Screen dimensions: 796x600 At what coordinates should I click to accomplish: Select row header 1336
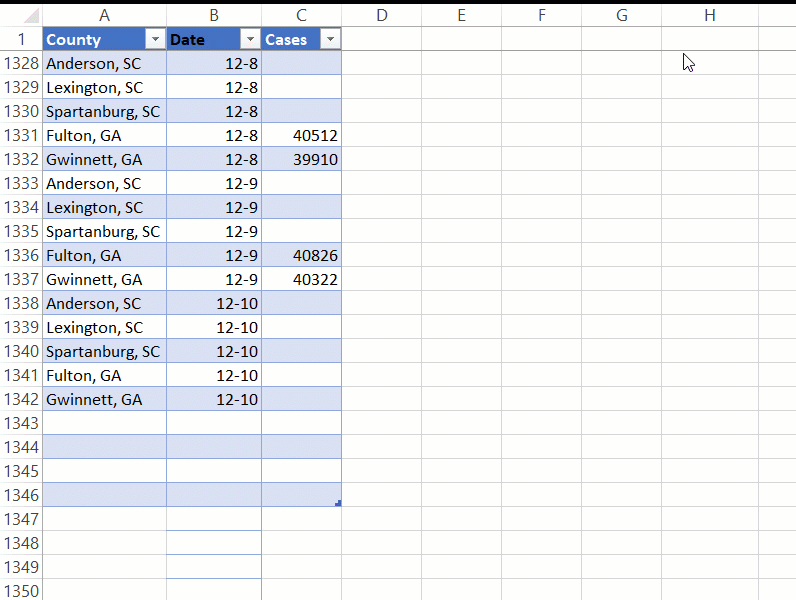click(x=21, y=255)
